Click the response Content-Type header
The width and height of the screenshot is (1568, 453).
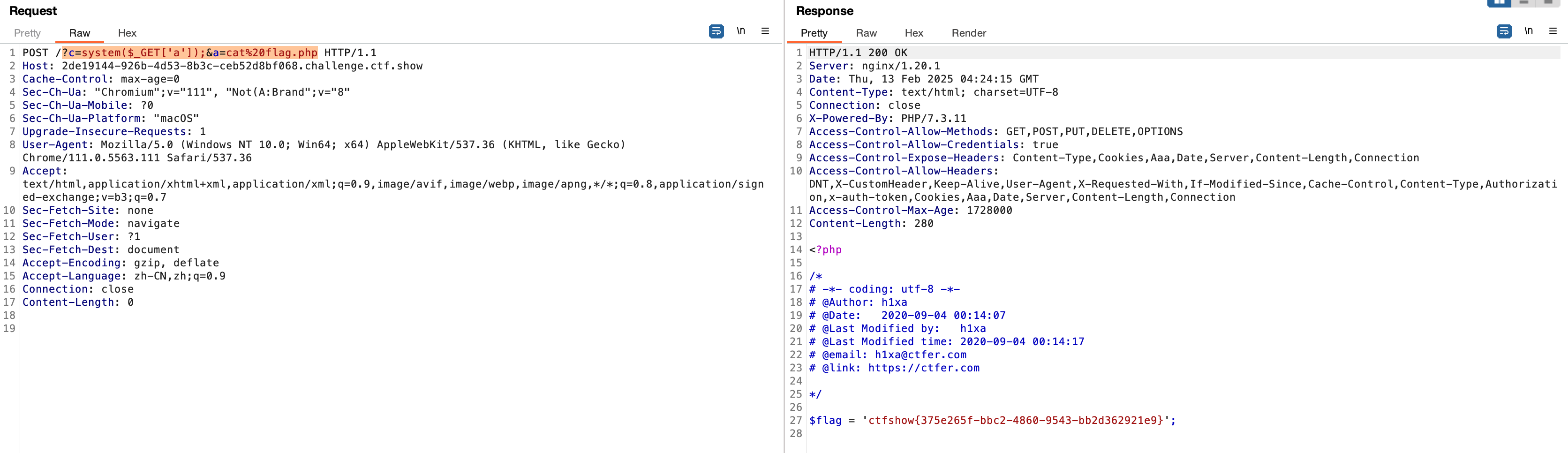[x=933, y=92]
